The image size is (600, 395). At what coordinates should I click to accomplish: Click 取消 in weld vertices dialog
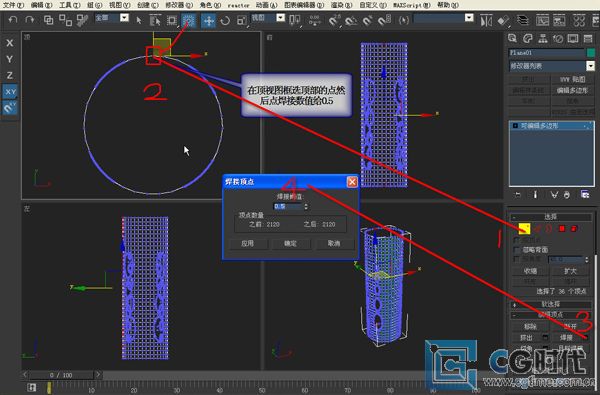(334, 243)
